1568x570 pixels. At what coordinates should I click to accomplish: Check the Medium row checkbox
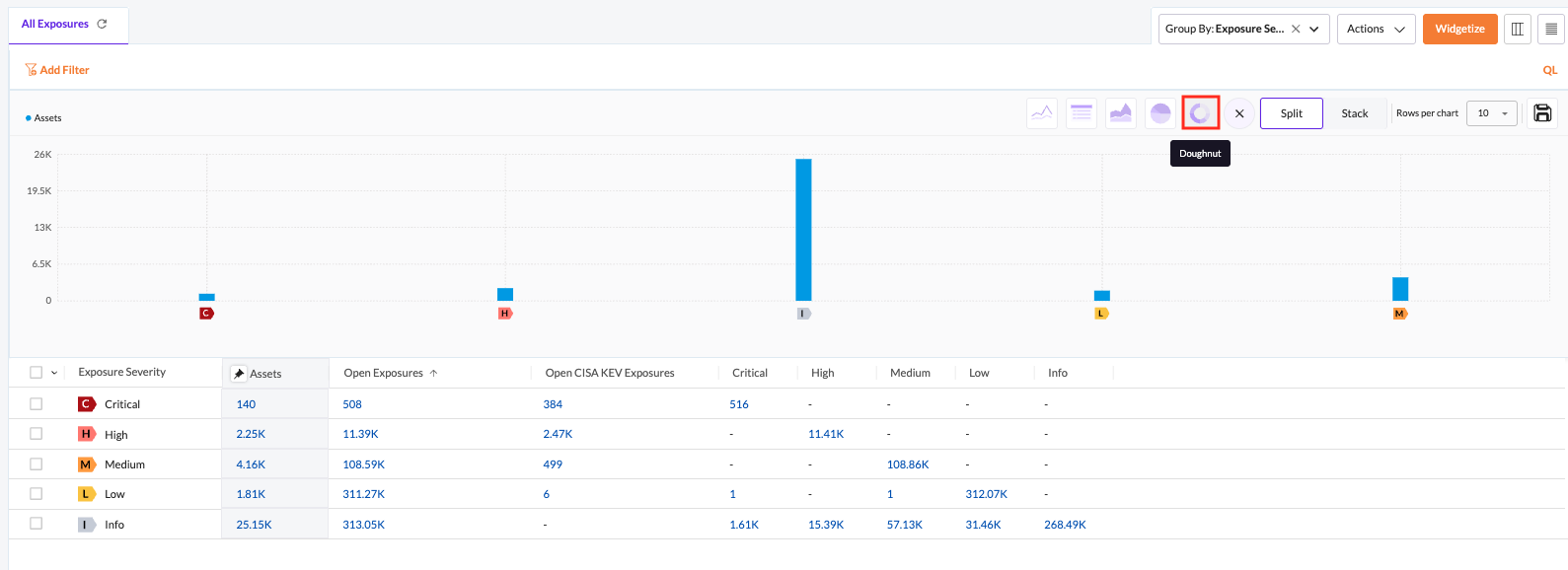click(x=36, y=463)
